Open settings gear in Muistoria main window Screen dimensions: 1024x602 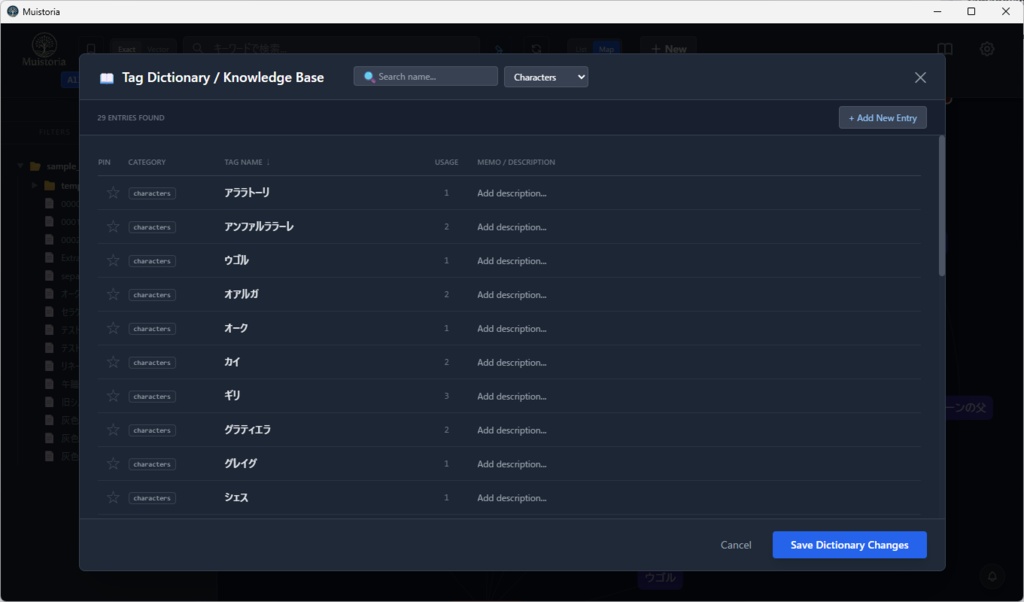click(x=987, y=49)
